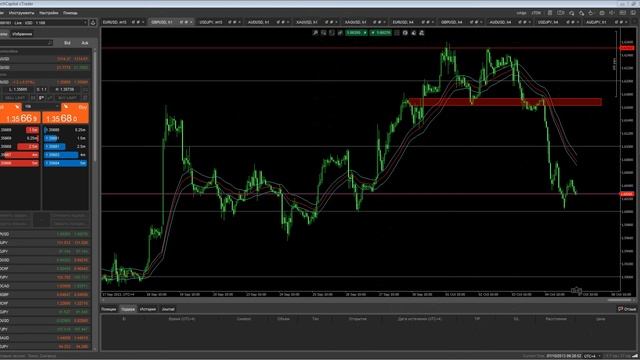The height and width of the screenshot is (360, 640).
Task: Click the orange Sell price button
Action: [20, 113]
